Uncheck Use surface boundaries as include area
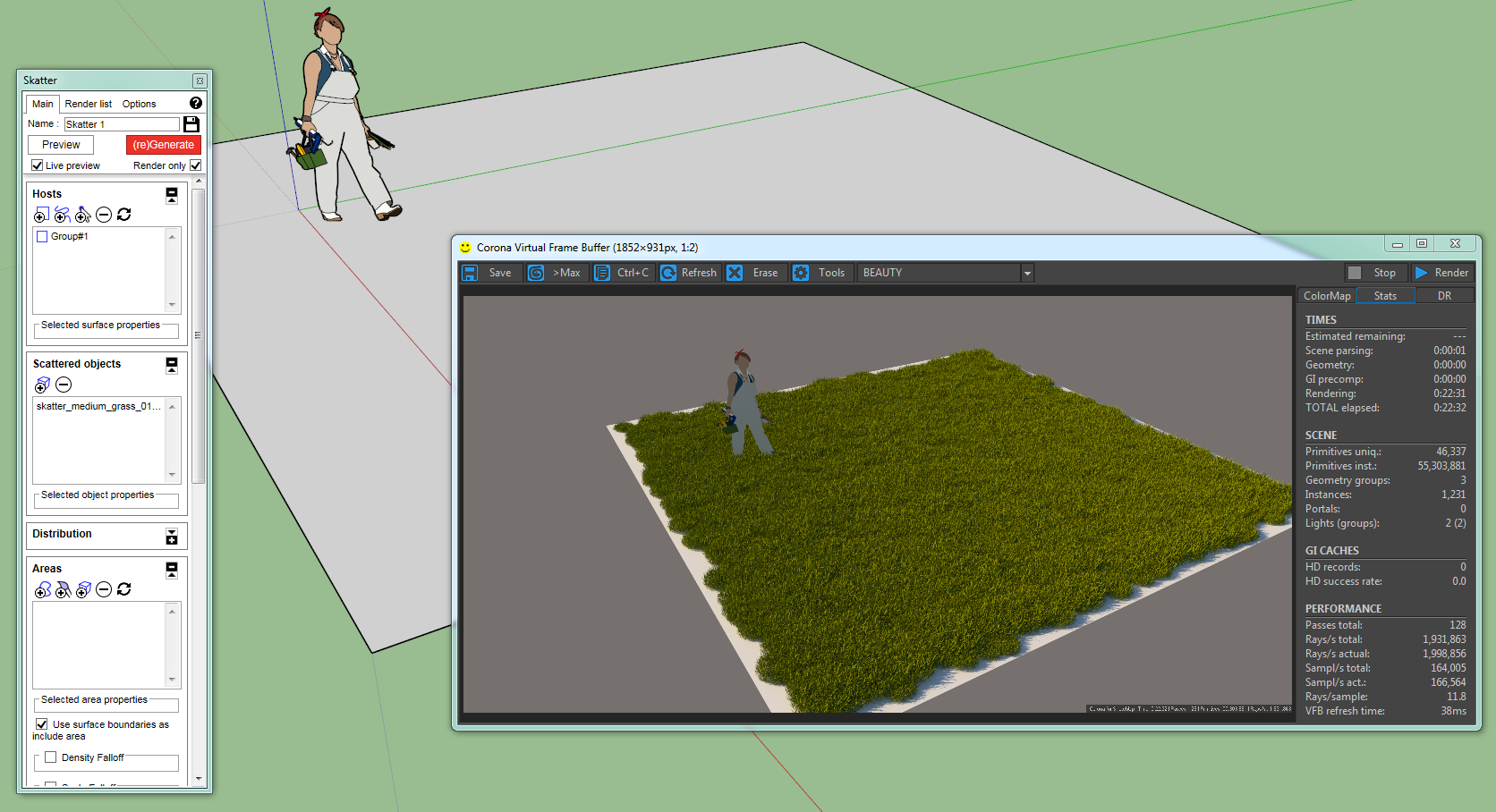1496x812 pixels. (x=41, y=724)
